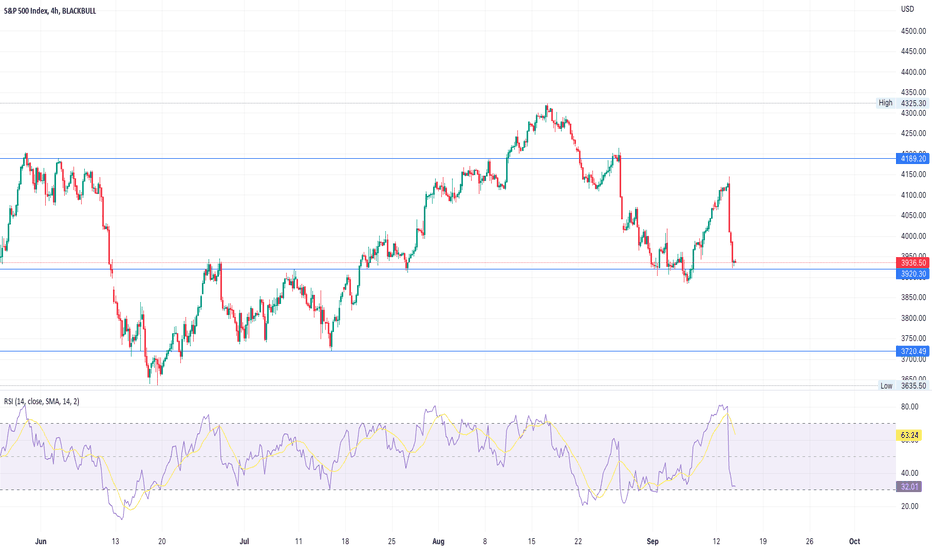The width and height of the screenshot is (932, 550).
Task: Click the 4325.30 high price value
Action: 914,103
